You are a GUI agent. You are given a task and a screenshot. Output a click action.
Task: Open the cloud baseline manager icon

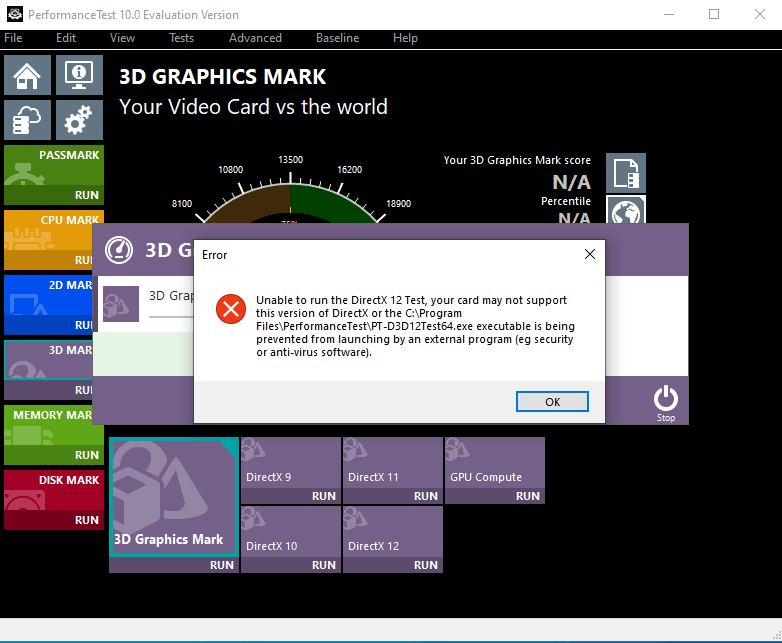[27, 120]
